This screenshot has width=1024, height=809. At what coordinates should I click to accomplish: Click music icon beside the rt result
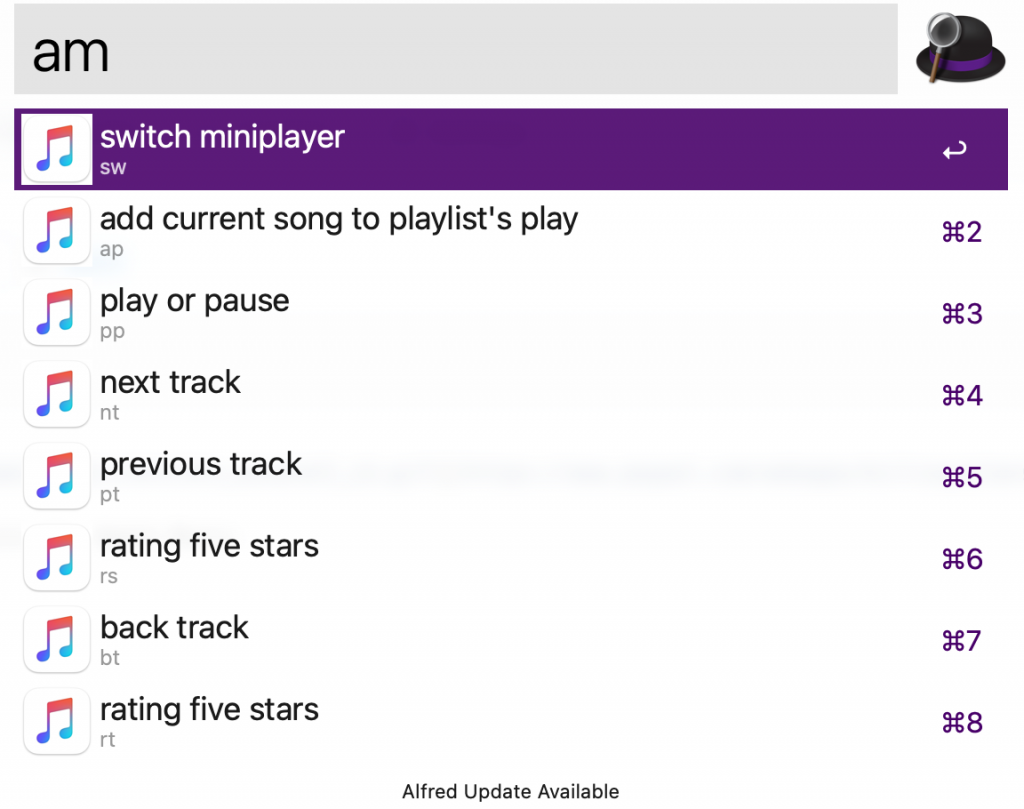click(57, 722)
